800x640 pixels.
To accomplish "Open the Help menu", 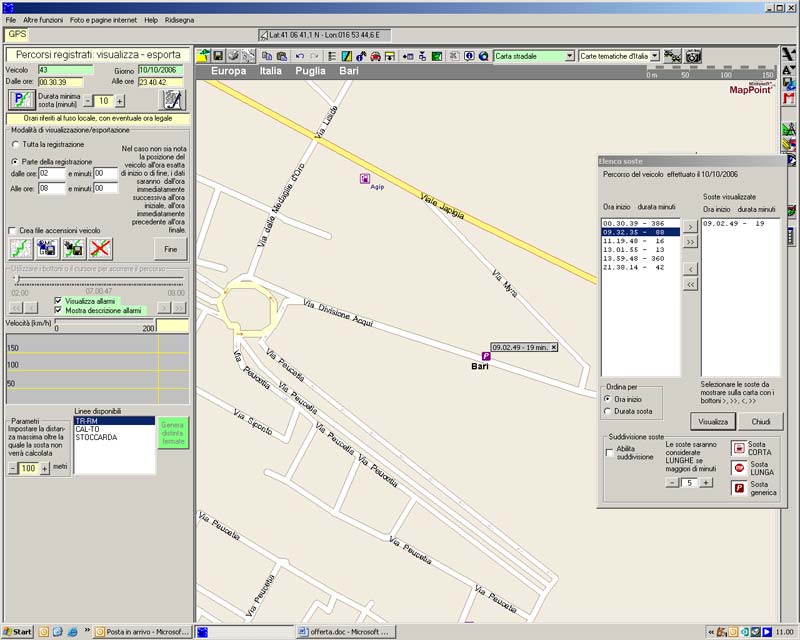I will tap(151, 20).
